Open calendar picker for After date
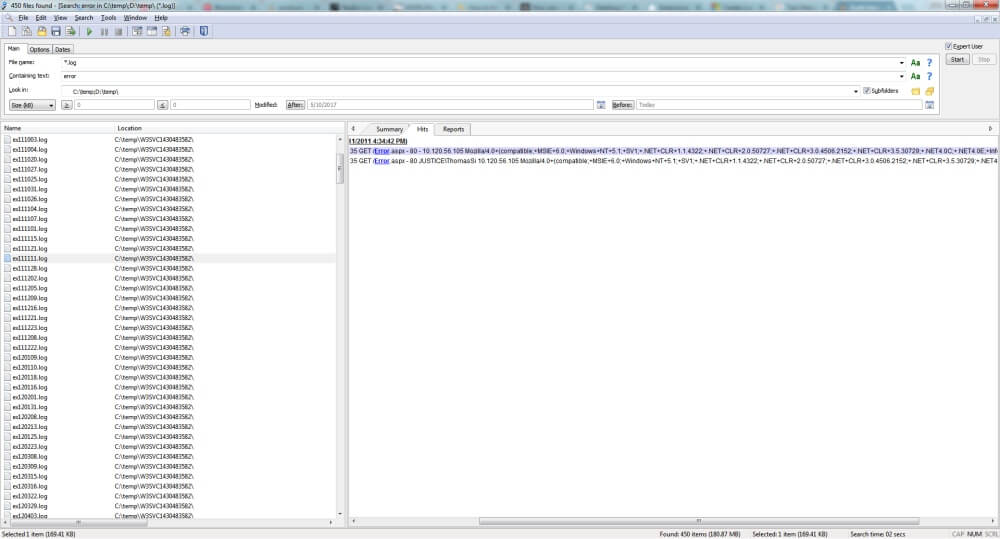The height and width of the screenshot is (539, 1000). [x=601, y=105]
